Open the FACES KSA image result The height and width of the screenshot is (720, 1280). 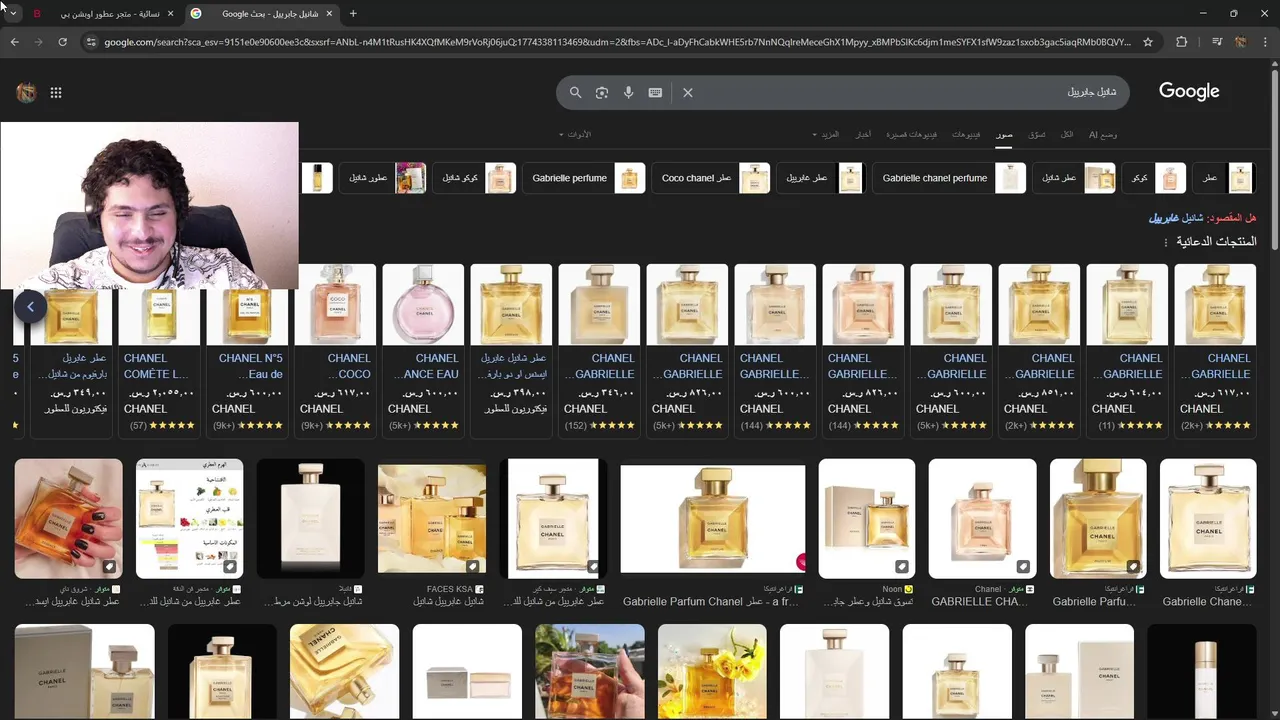432,518
